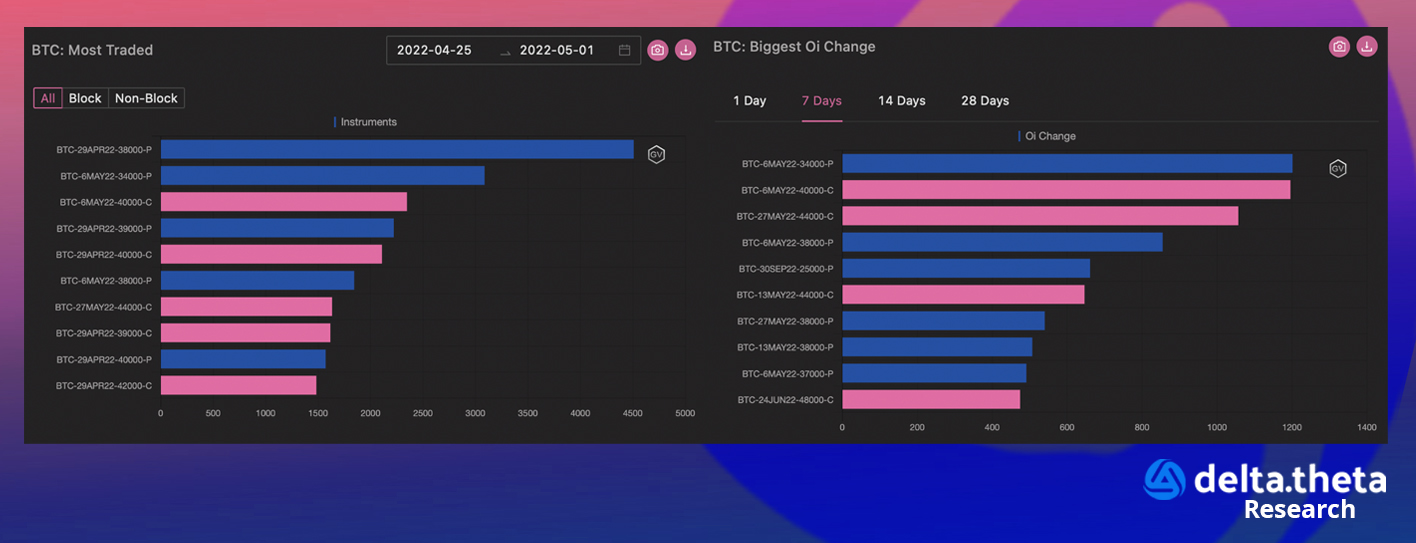Click BTC-13MAY22-44000-C bar in Oi Change

click(x=963, y=295)
